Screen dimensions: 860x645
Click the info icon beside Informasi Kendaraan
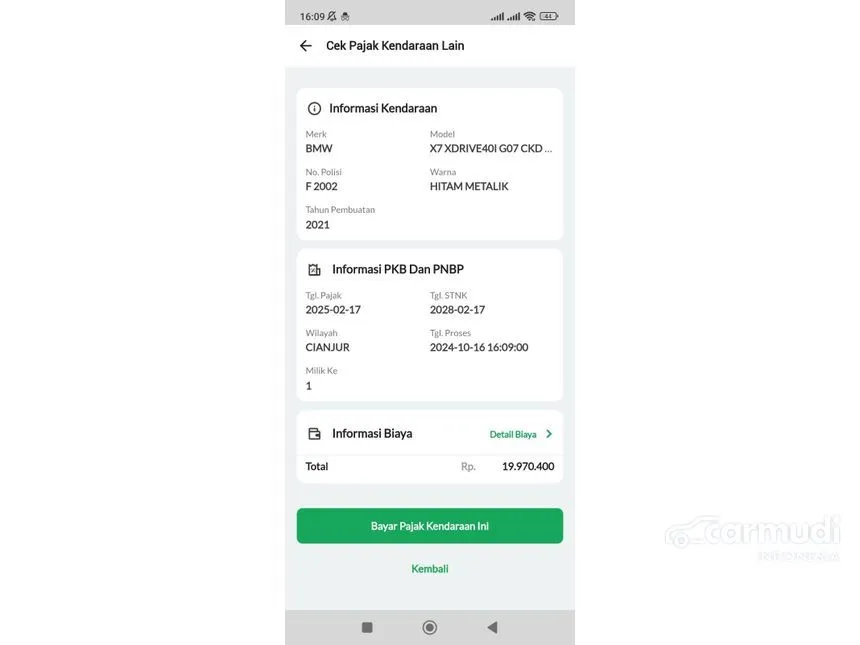pyautogui.click(x=314, y=109)
